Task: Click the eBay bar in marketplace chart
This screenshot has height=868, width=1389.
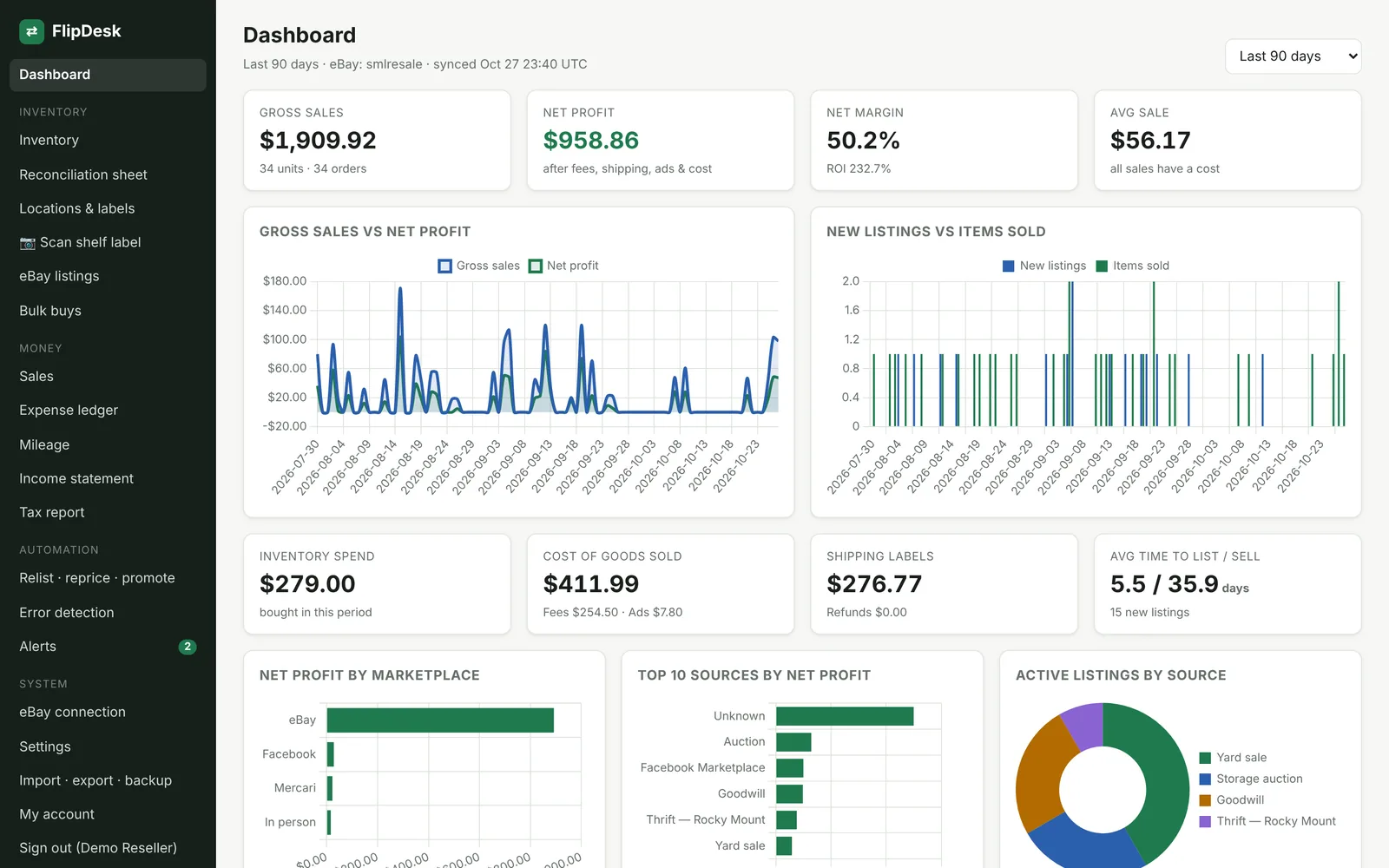Action: pyautogui.click(x=440, y=720)
